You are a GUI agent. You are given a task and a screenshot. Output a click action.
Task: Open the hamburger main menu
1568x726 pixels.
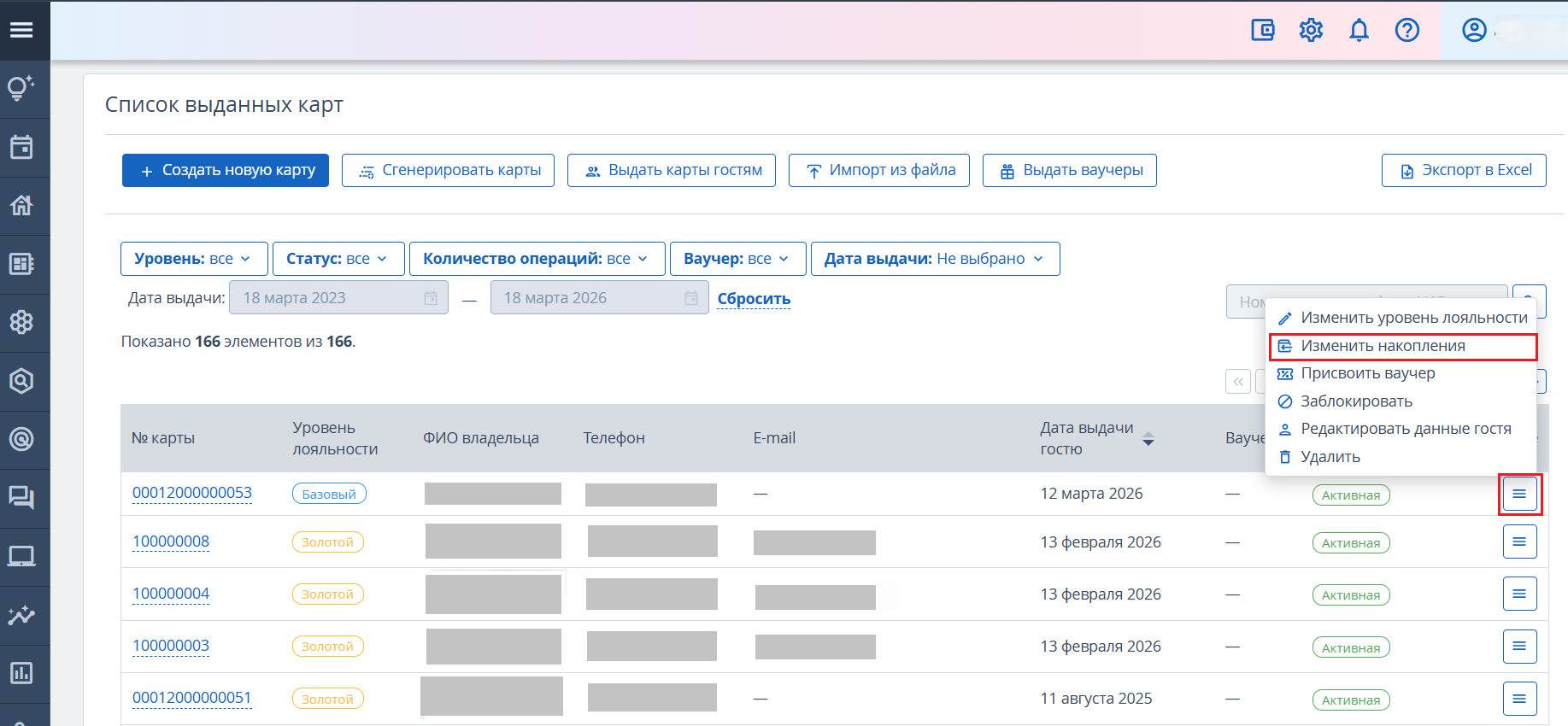21,30
